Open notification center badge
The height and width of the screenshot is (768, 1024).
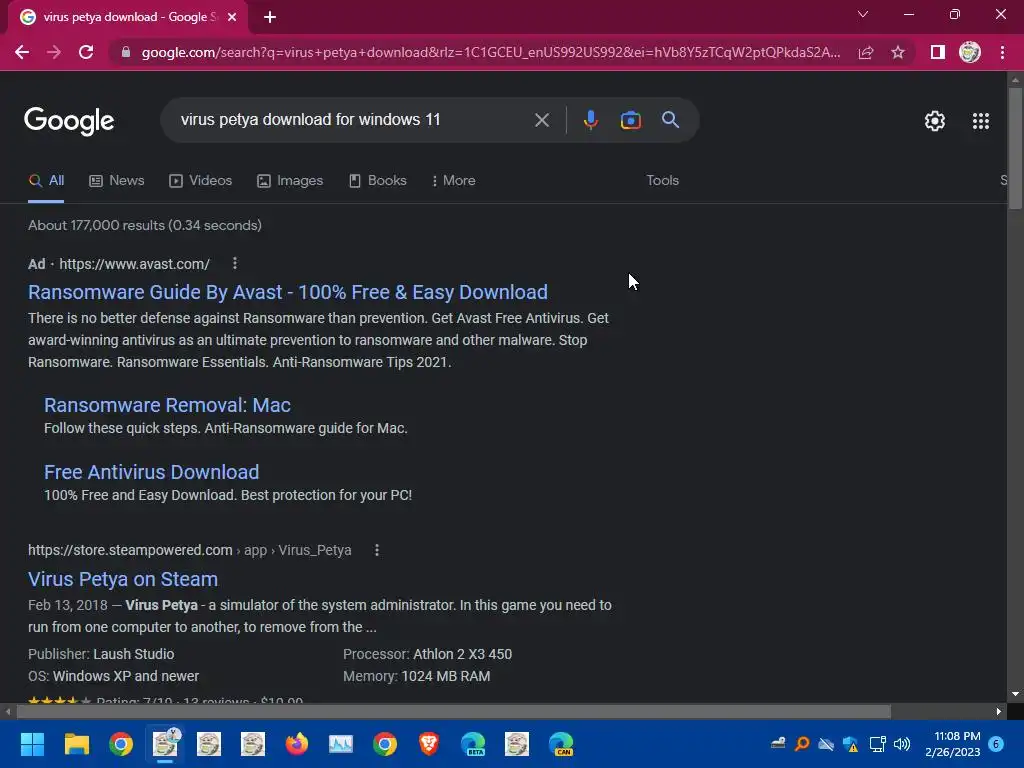pyautogui.click(x=997, y=744)
